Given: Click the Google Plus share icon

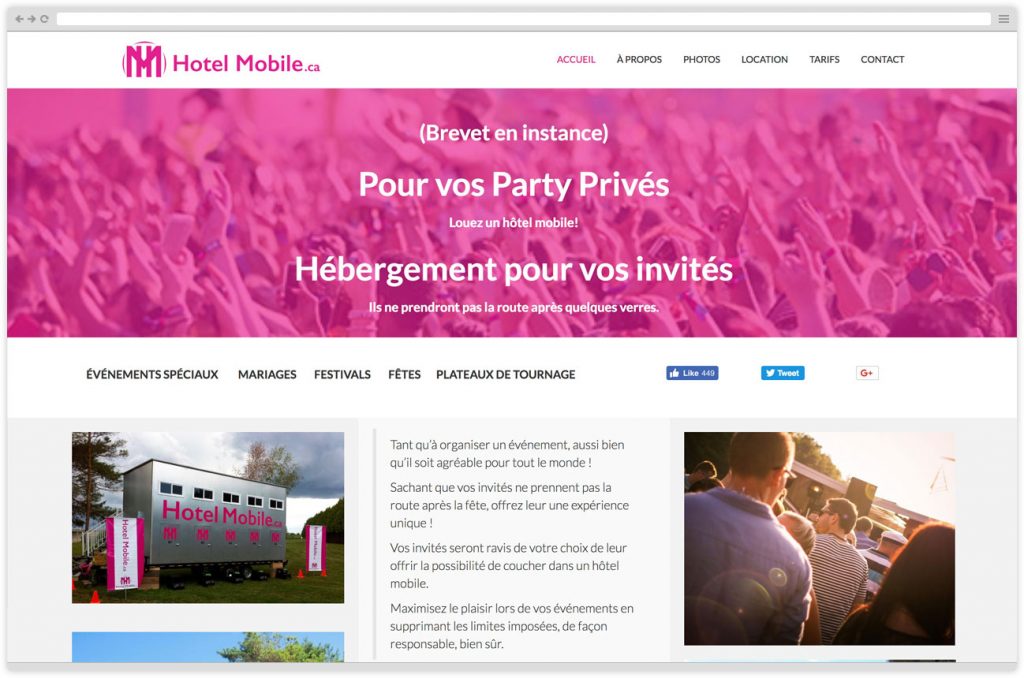Looking at the screenshot, I should (867, 373).
